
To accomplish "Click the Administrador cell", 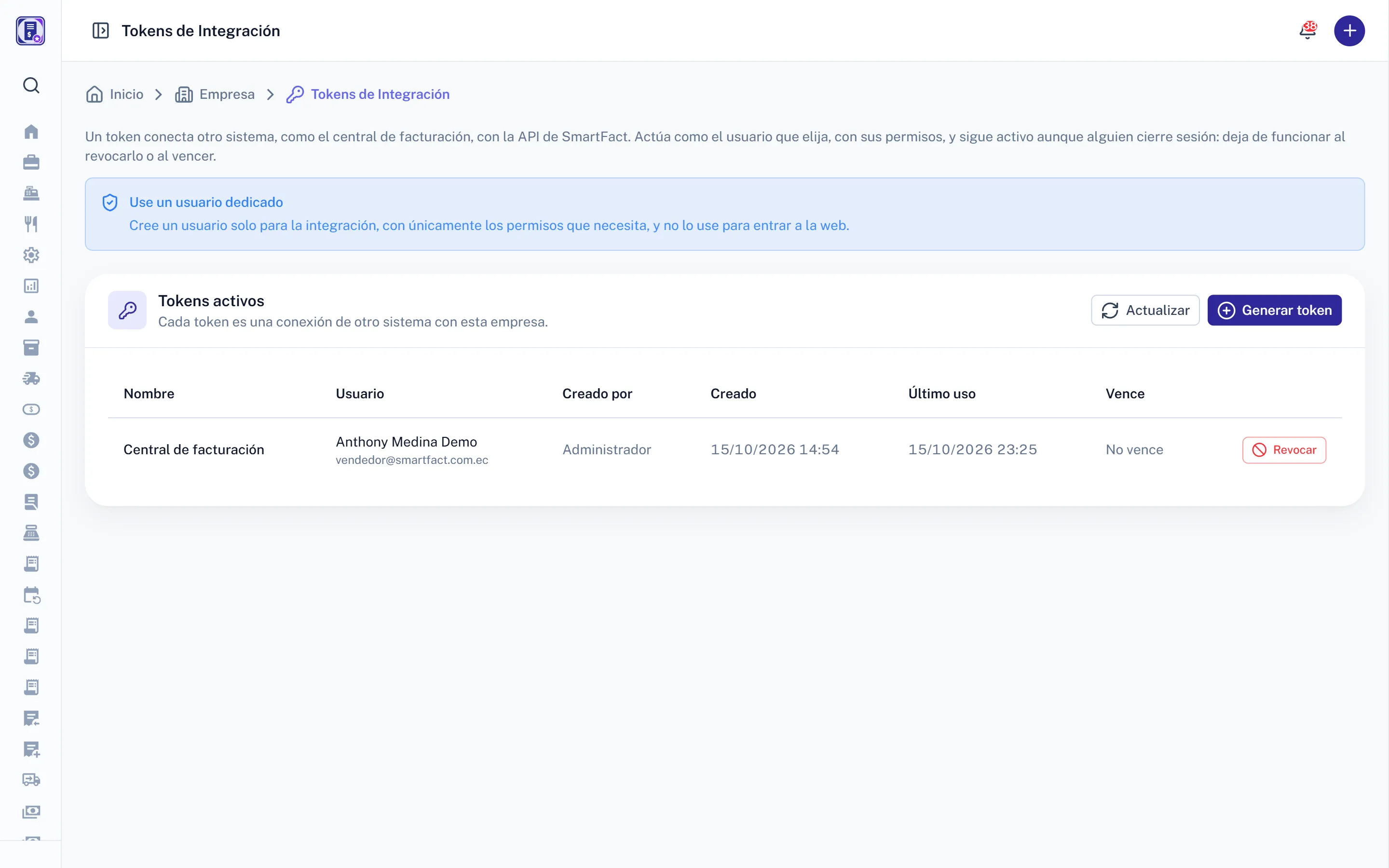I will 607,449.
